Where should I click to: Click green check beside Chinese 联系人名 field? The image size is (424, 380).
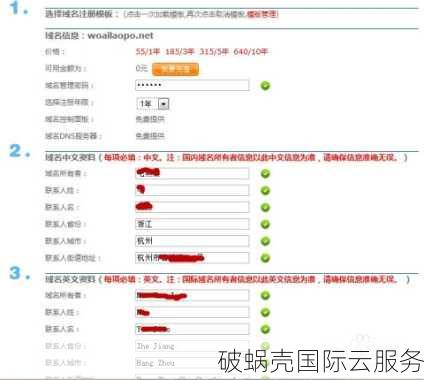point(265,207)
